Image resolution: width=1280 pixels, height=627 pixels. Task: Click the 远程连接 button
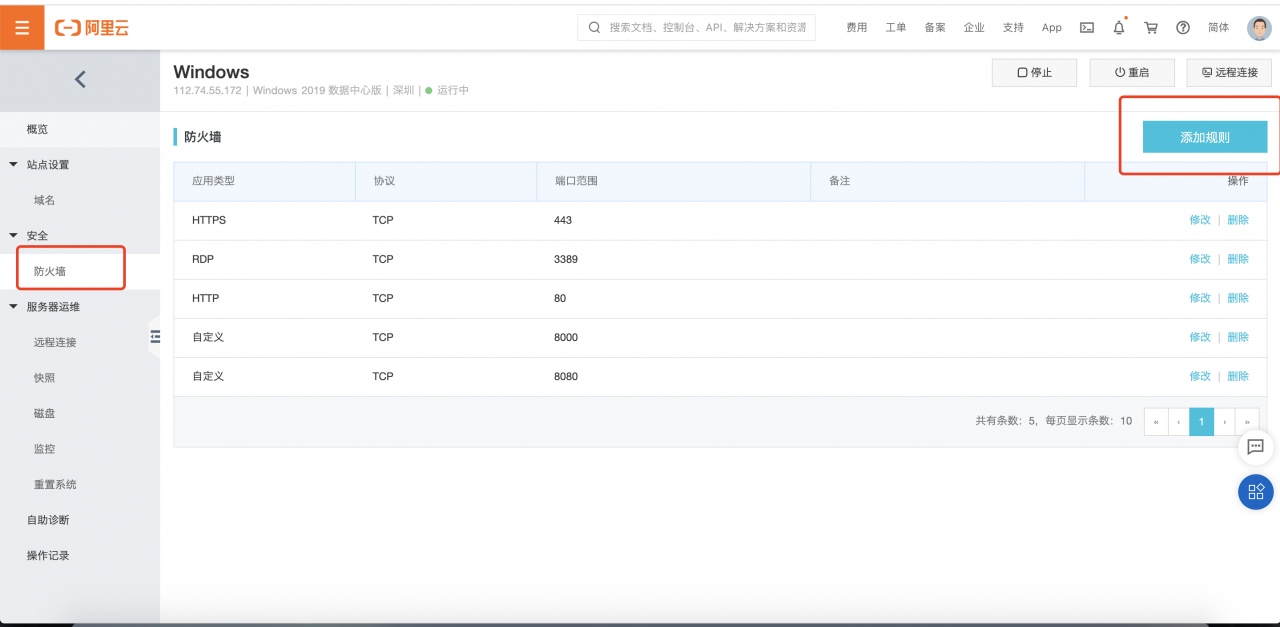pos(1229,72)
